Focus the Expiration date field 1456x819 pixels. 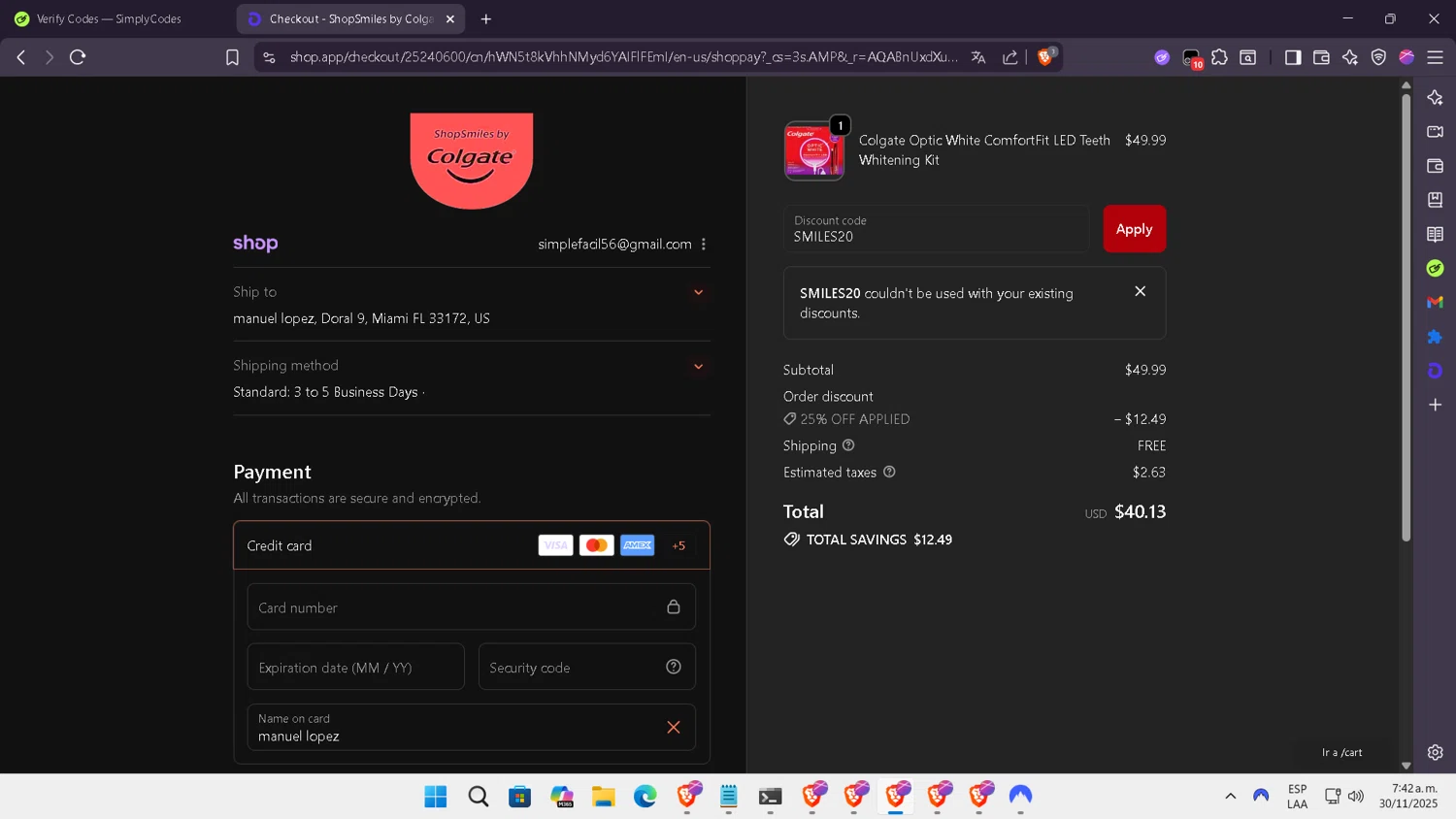(355, 667)
